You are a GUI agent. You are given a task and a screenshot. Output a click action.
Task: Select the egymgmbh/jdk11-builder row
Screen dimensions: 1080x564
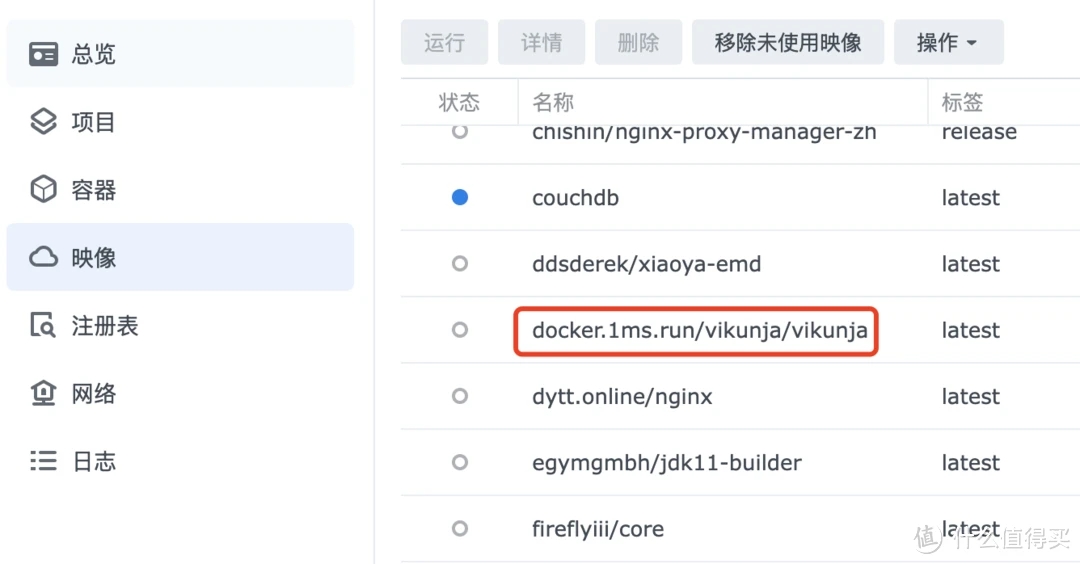click(740, 462)
